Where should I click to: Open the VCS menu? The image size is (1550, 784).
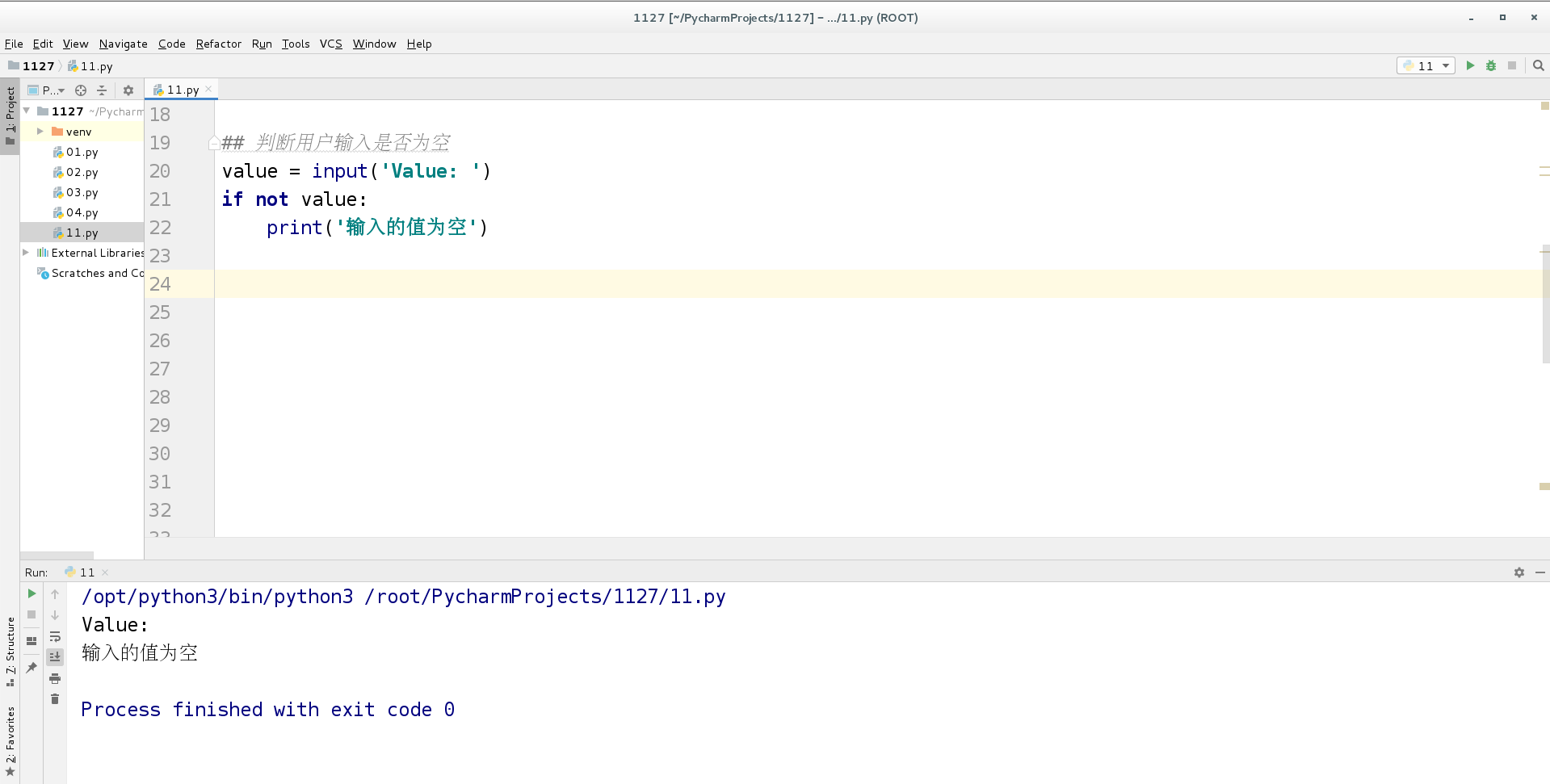point(330,44)
